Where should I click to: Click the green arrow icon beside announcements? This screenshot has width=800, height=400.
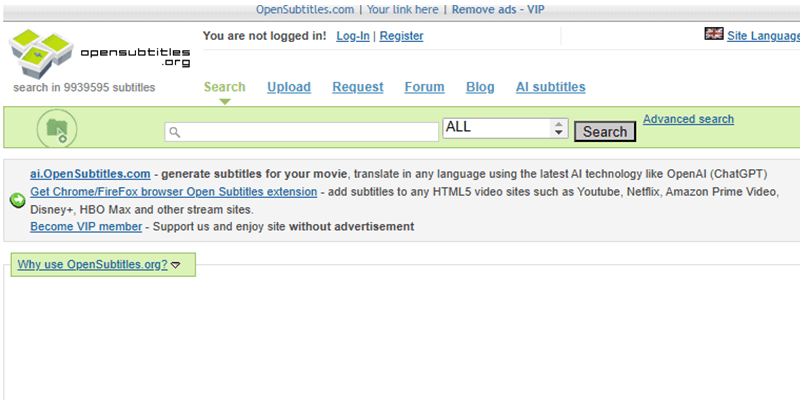click(17, 200)
